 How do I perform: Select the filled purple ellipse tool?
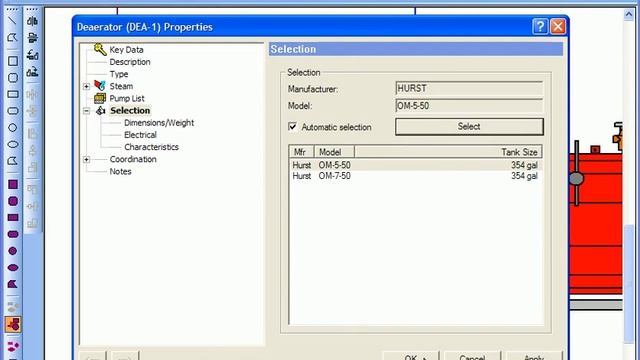coord(13,268)
